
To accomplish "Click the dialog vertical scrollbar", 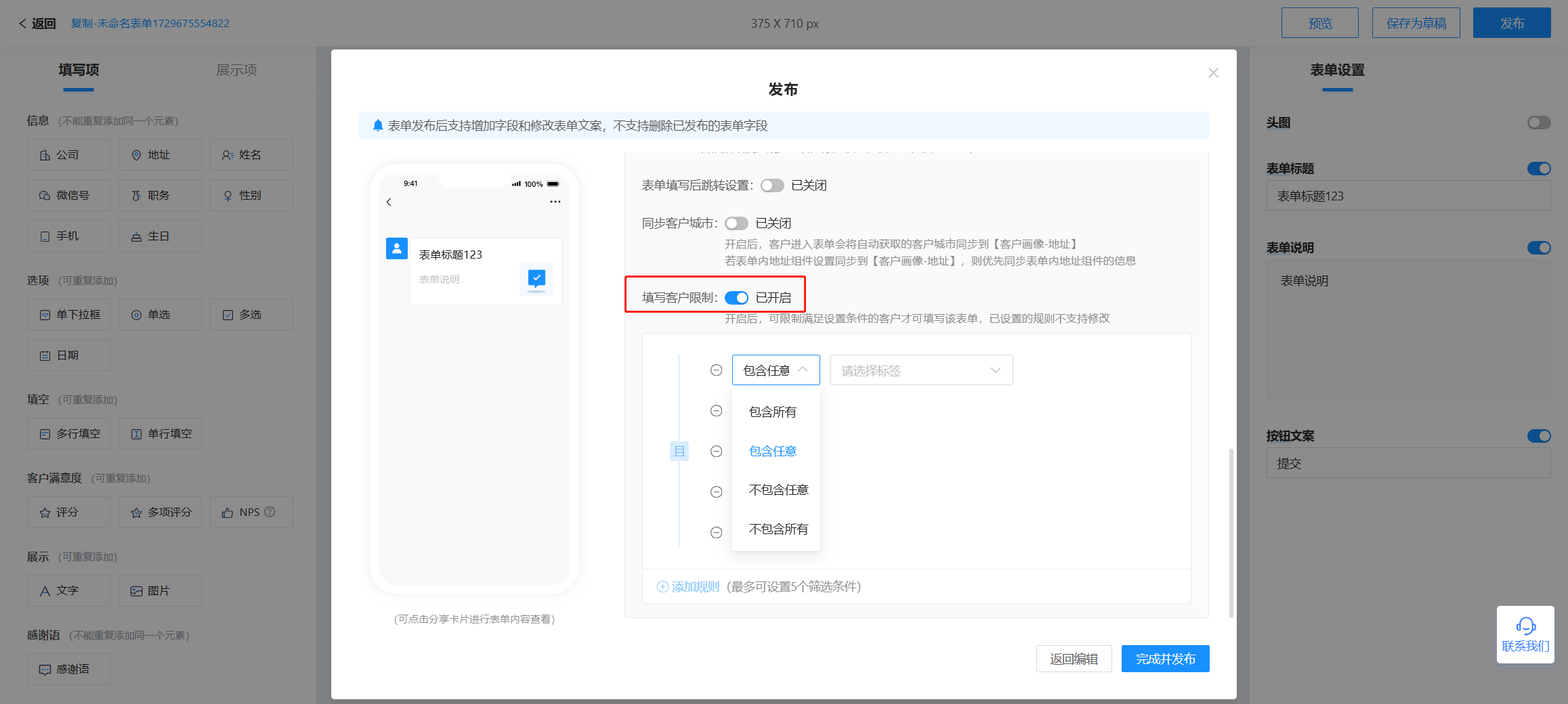I will pos(1231,533).
